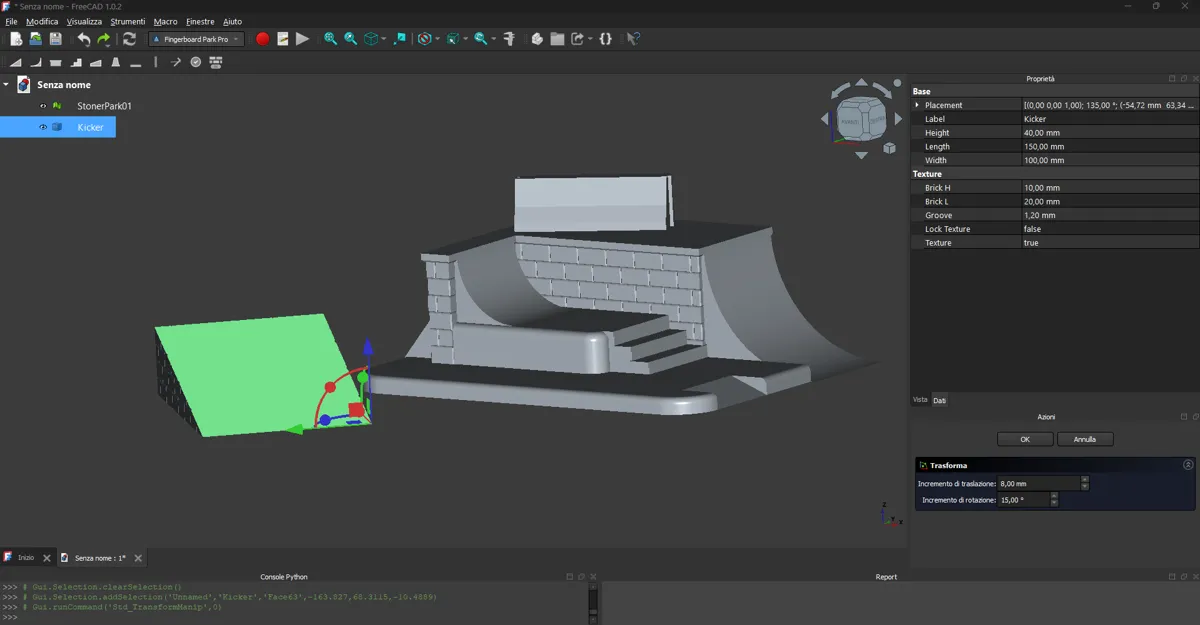Click the Fit All zoom icon
Image resolution: width=1200 pixels, height=625 pixels.
(329, 39)
